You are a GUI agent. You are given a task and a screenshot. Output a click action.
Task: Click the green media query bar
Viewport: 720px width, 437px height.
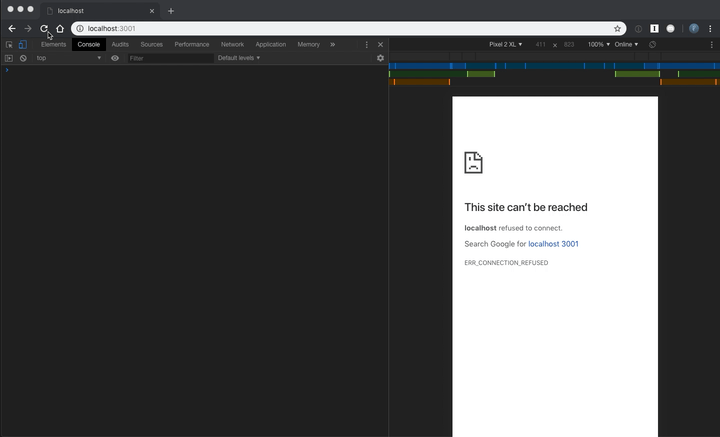tap(554, 74)
